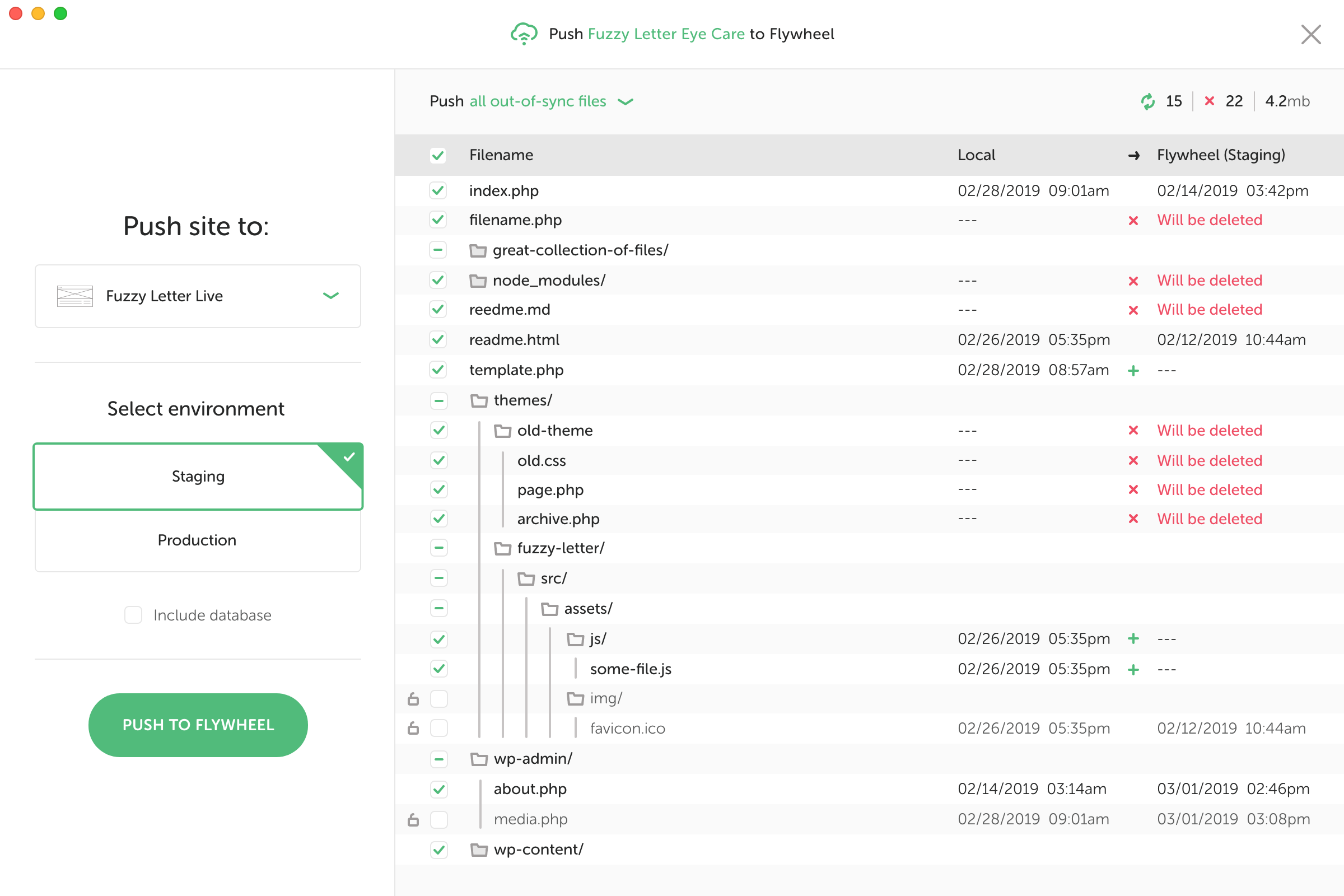Viewport: 1344px width, 896px height.
Task: Click the minus collapse icon next to fuzzy-letter/
Action: pos(438,549)
